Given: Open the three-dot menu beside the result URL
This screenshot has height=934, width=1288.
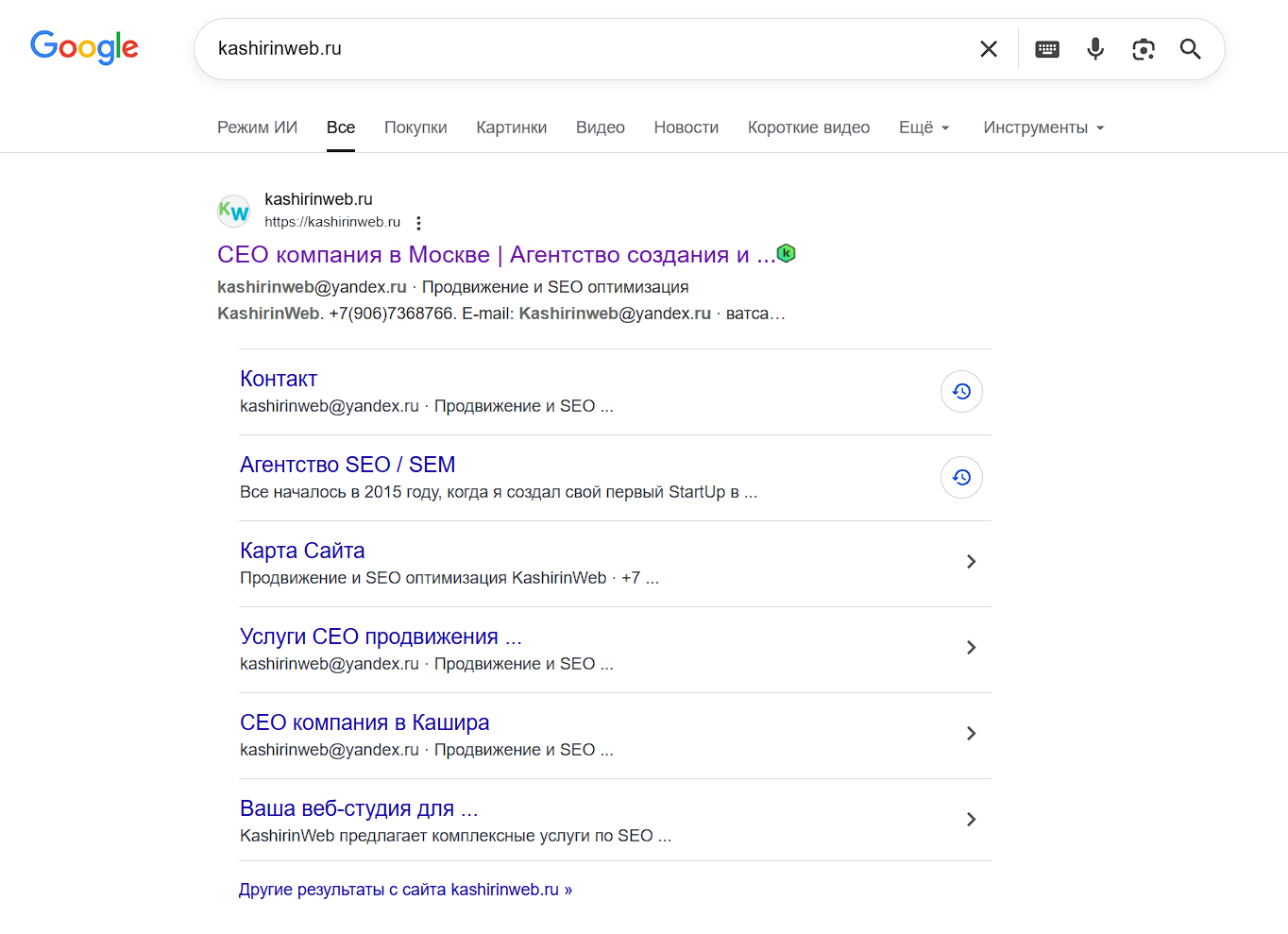Looking at the screenshot, I should 418,223.
